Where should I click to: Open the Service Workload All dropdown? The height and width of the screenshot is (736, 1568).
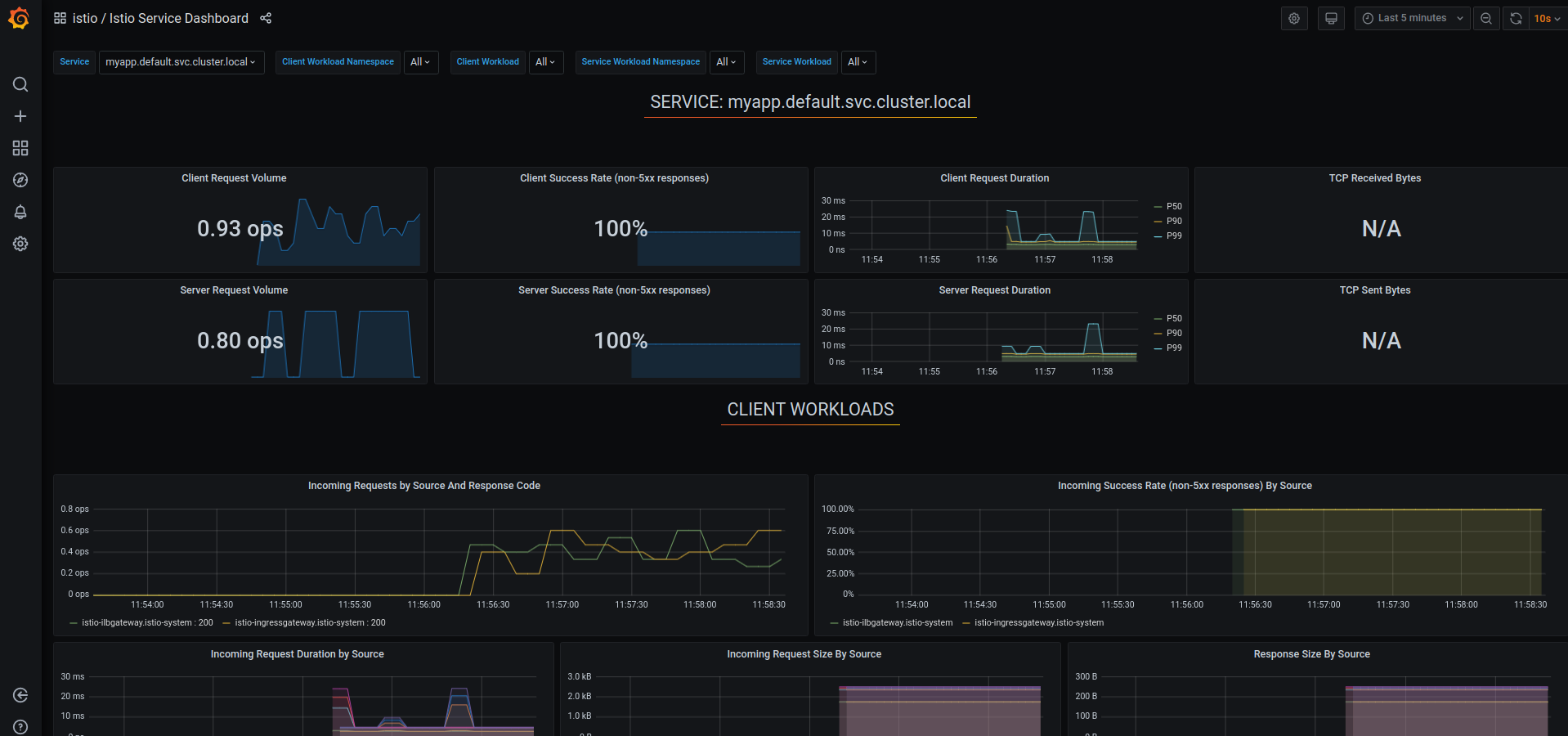(858, 62)
